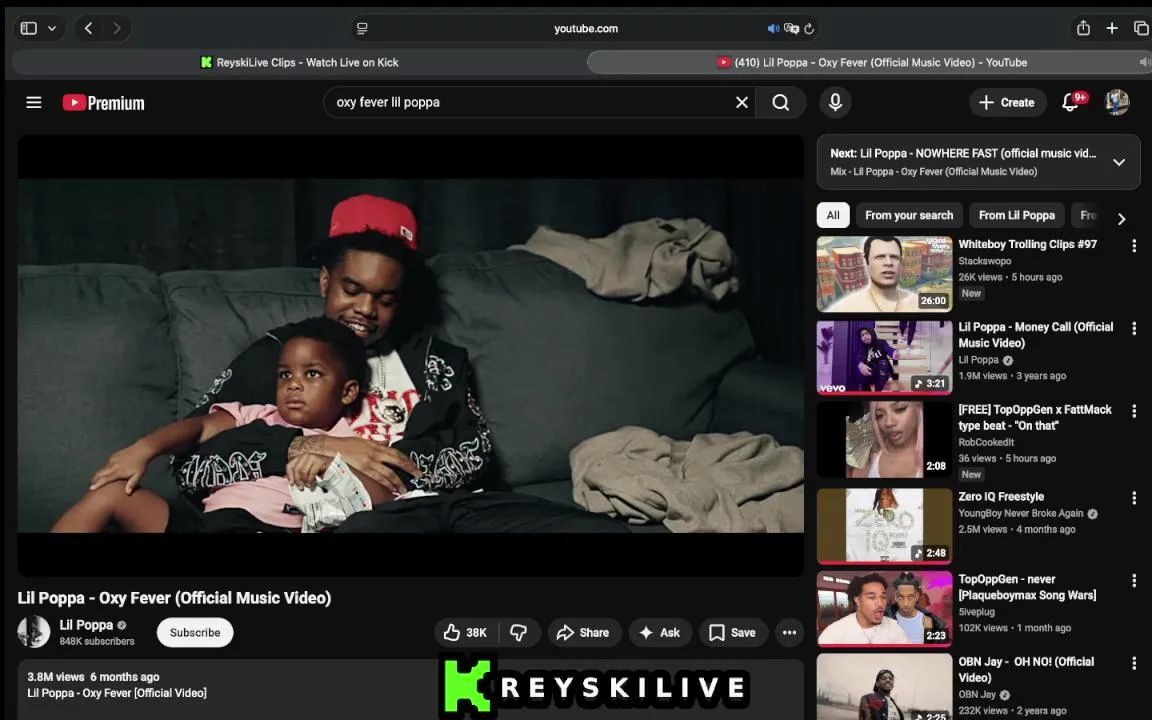The image size is (1152, 720).
Task: Open the page reader icon in address bar
Action: click(362, 29)
